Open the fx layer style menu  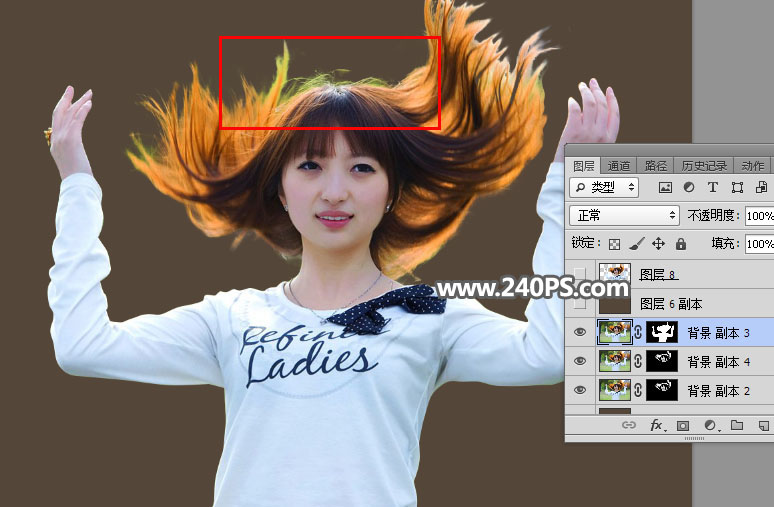657,425
